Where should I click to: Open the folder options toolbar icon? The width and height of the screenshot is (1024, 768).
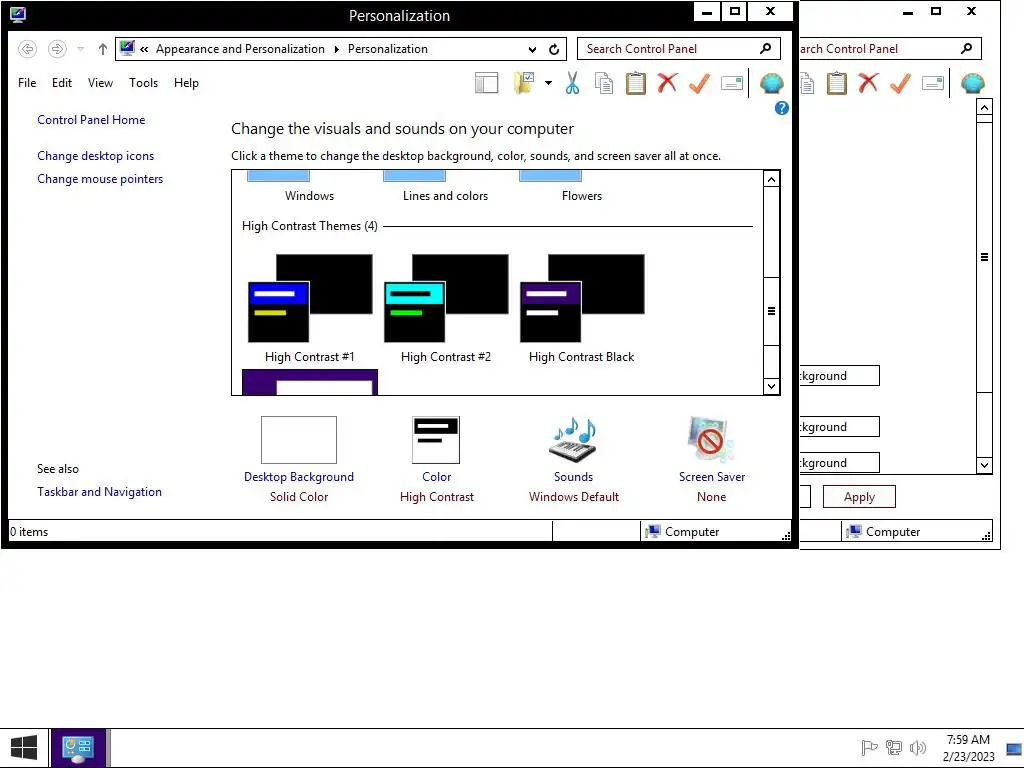point(524,83)
